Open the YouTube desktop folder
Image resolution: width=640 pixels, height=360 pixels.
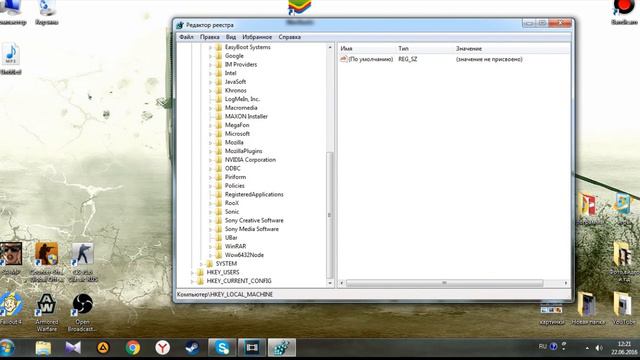coord(623,309)
